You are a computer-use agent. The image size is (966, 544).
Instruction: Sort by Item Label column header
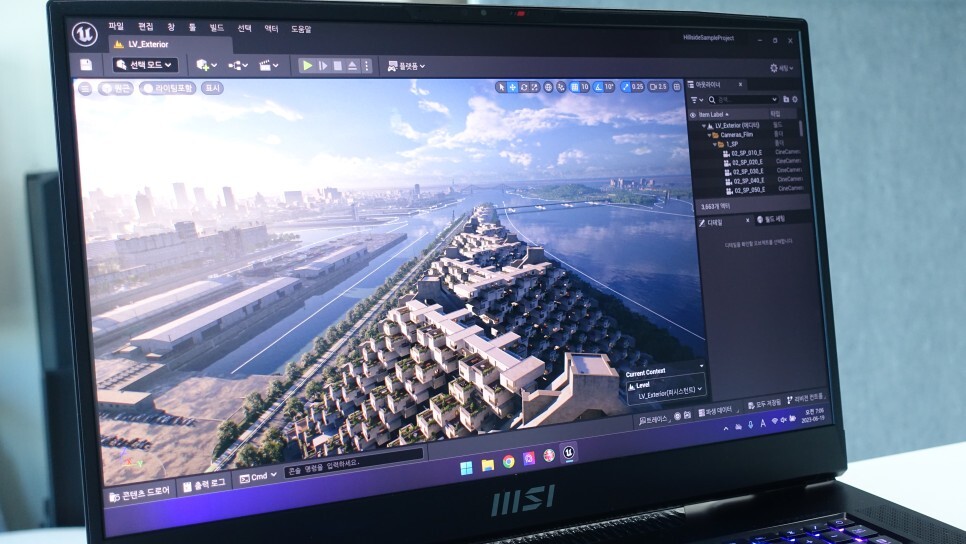(x=714, y=115)
